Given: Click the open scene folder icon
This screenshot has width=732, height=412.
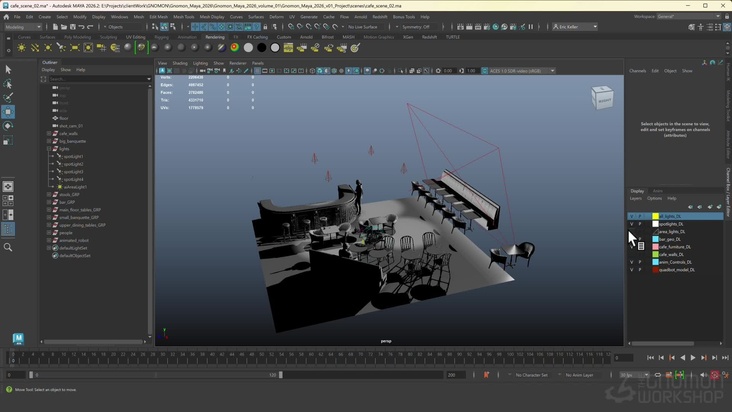Looking at the screenshot, I should click(x=64, y=27).
